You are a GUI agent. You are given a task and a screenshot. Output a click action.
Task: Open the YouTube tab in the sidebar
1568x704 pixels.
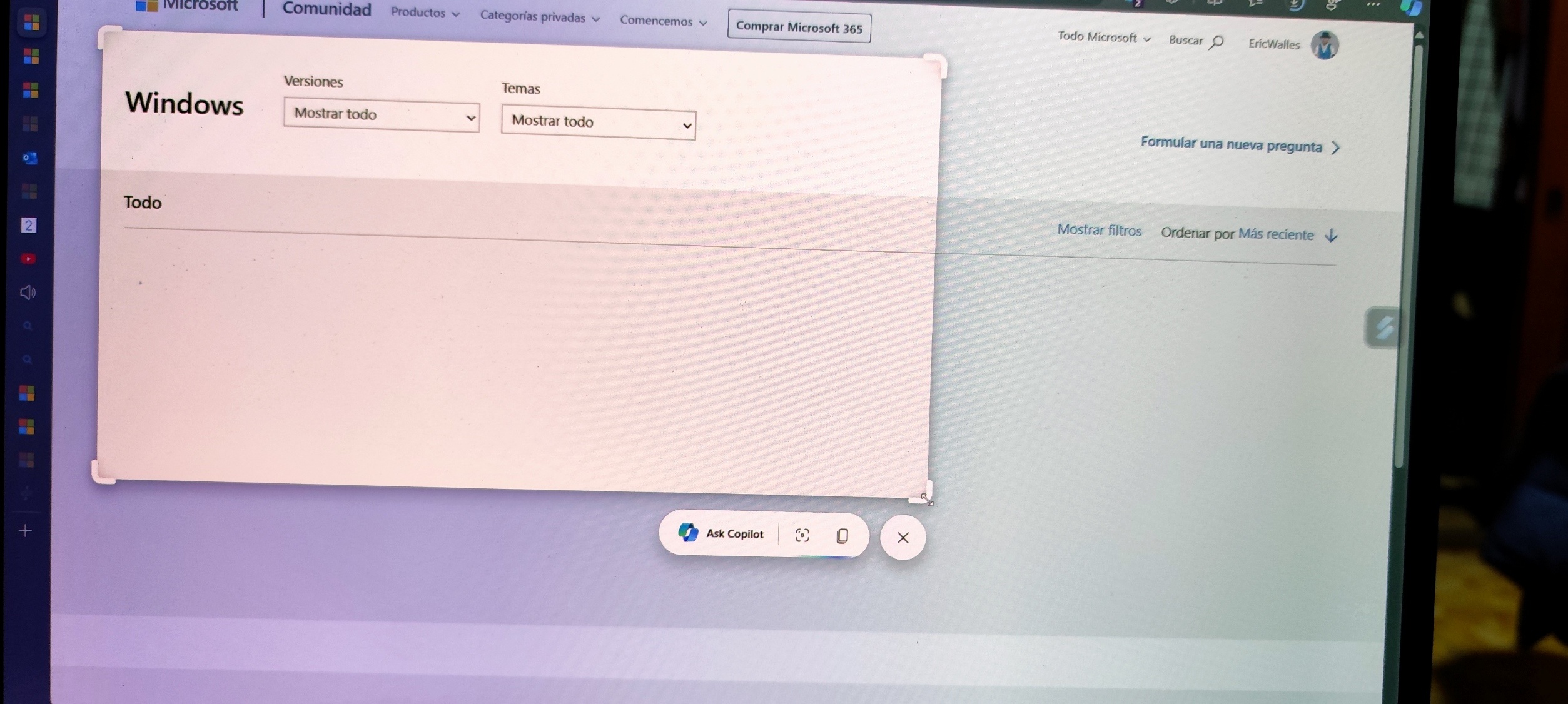pyautogui.click(x=28, y=259)
